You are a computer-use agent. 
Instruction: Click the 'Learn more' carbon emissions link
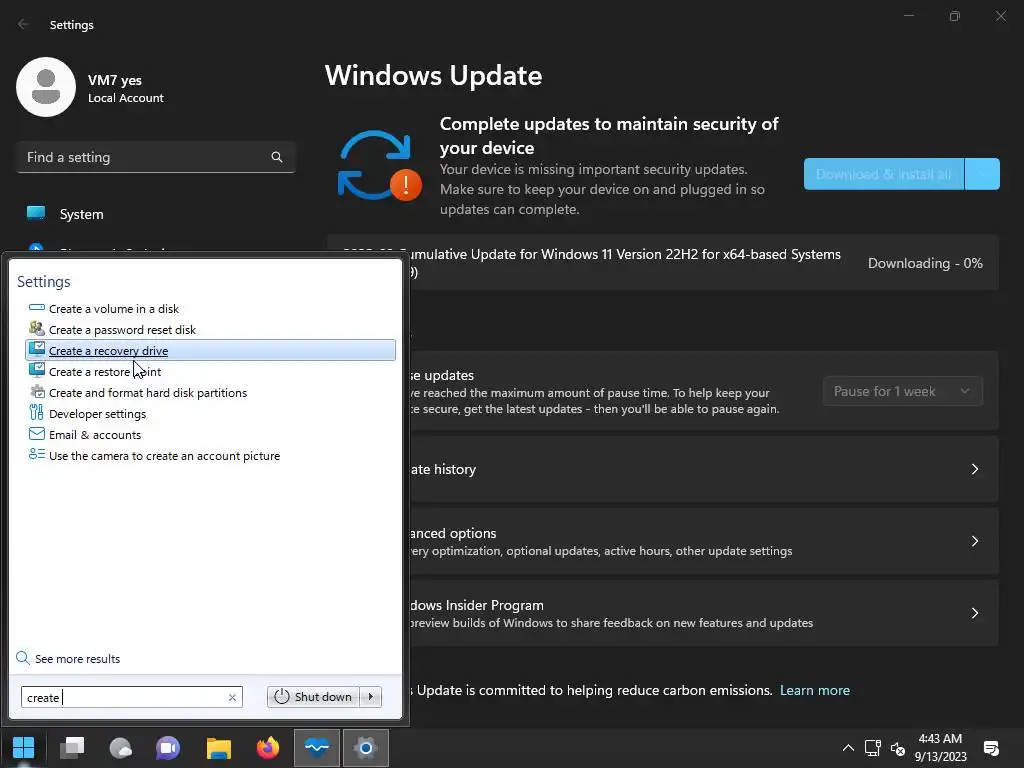tap(814, 690)
